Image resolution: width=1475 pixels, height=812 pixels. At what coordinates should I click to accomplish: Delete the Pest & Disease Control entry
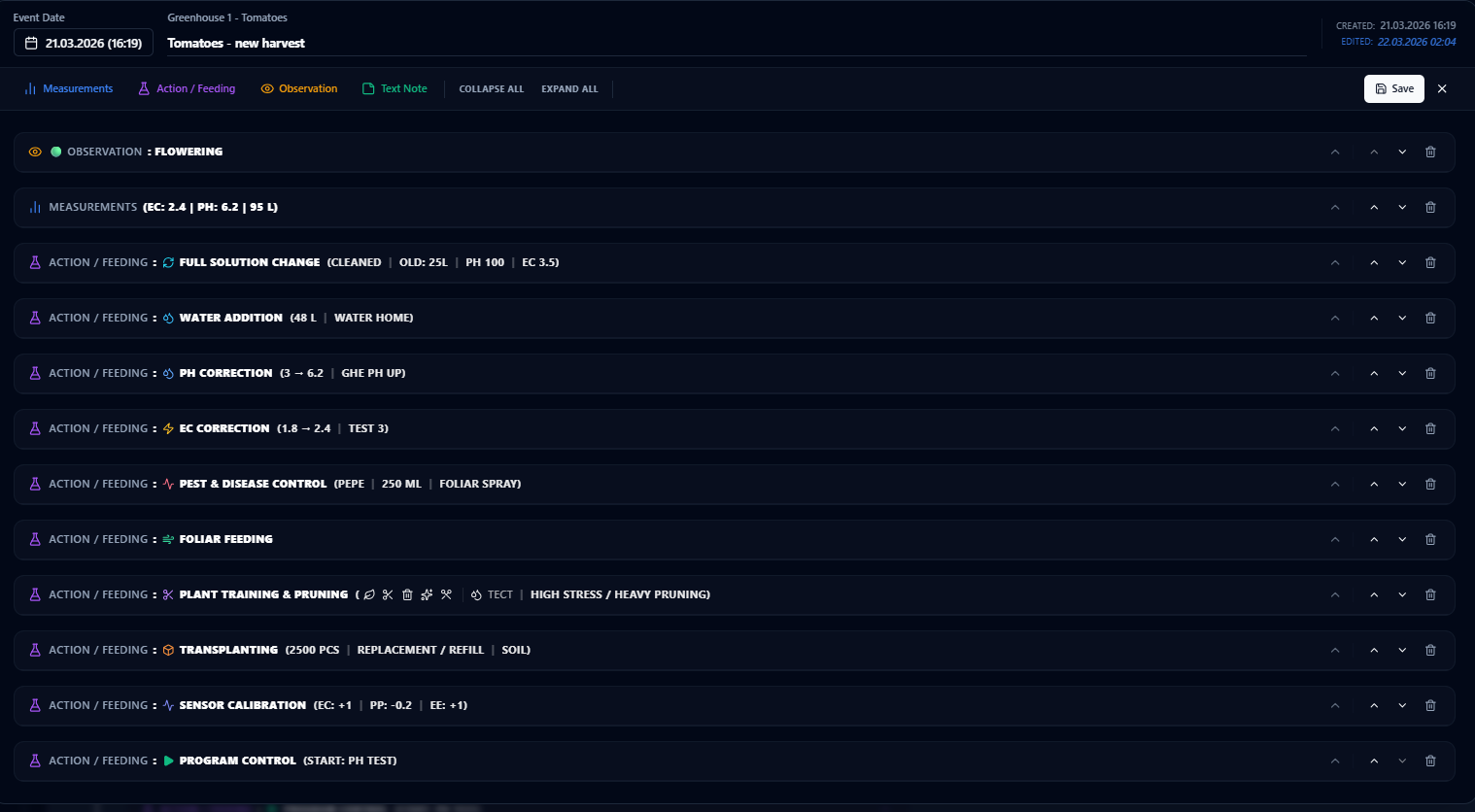1430,484
